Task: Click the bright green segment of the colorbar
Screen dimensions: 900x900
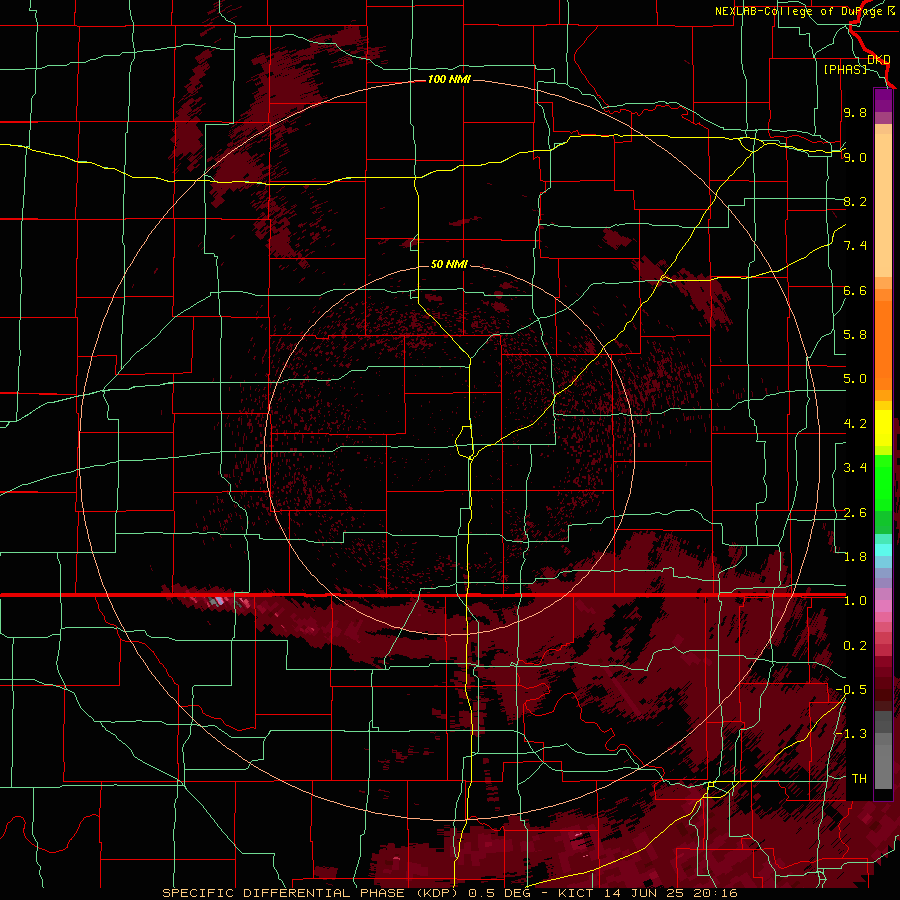Action: coord(883,482)
